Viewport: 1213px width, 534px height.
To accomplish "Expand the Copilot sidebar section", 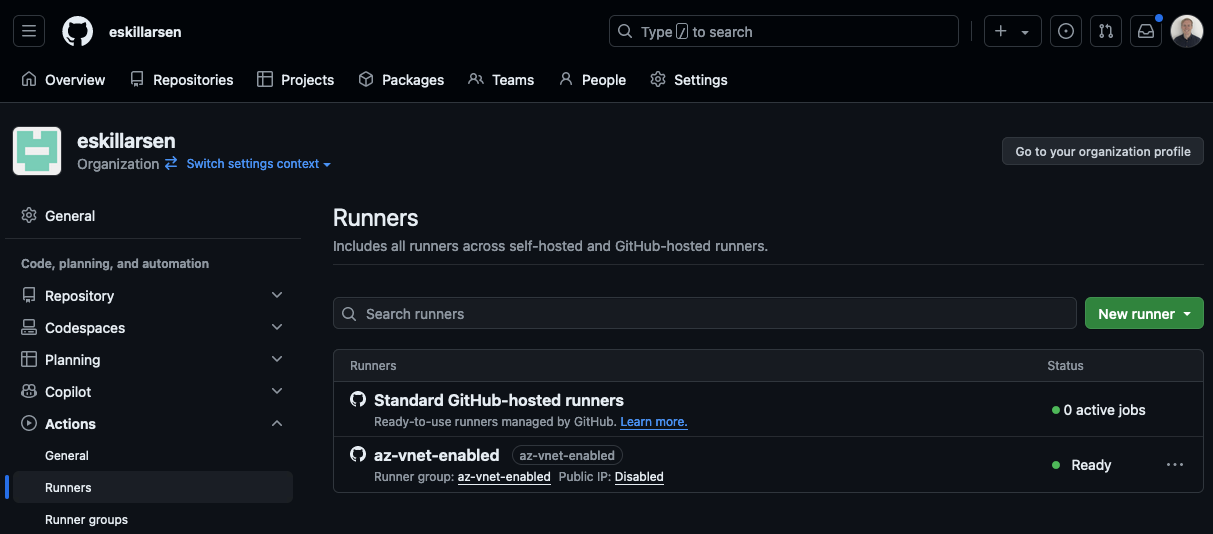I will [x=153, y=392].
